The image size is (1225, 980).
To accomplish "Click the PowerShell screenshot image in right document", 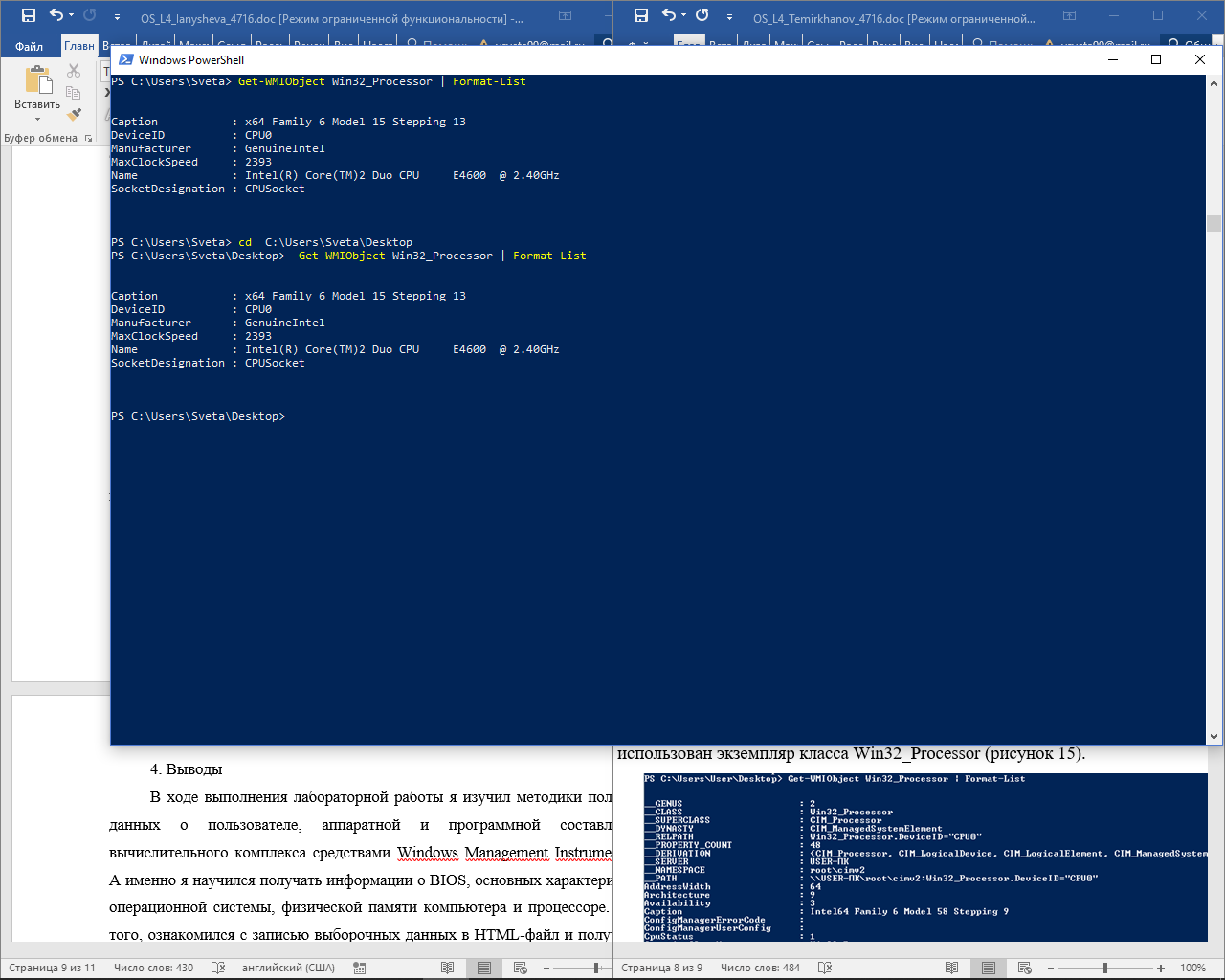I will [925, 857].
